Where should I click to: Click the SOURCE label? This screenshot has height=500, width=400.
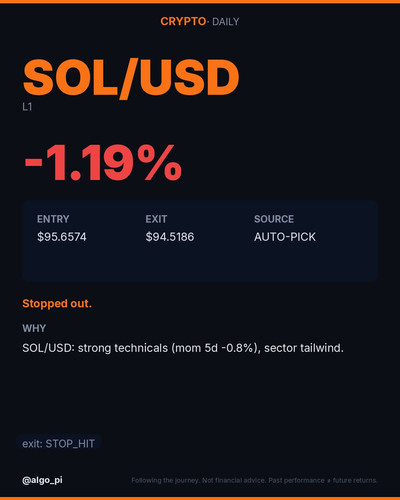pyautogui.click(x=274, y=219)
